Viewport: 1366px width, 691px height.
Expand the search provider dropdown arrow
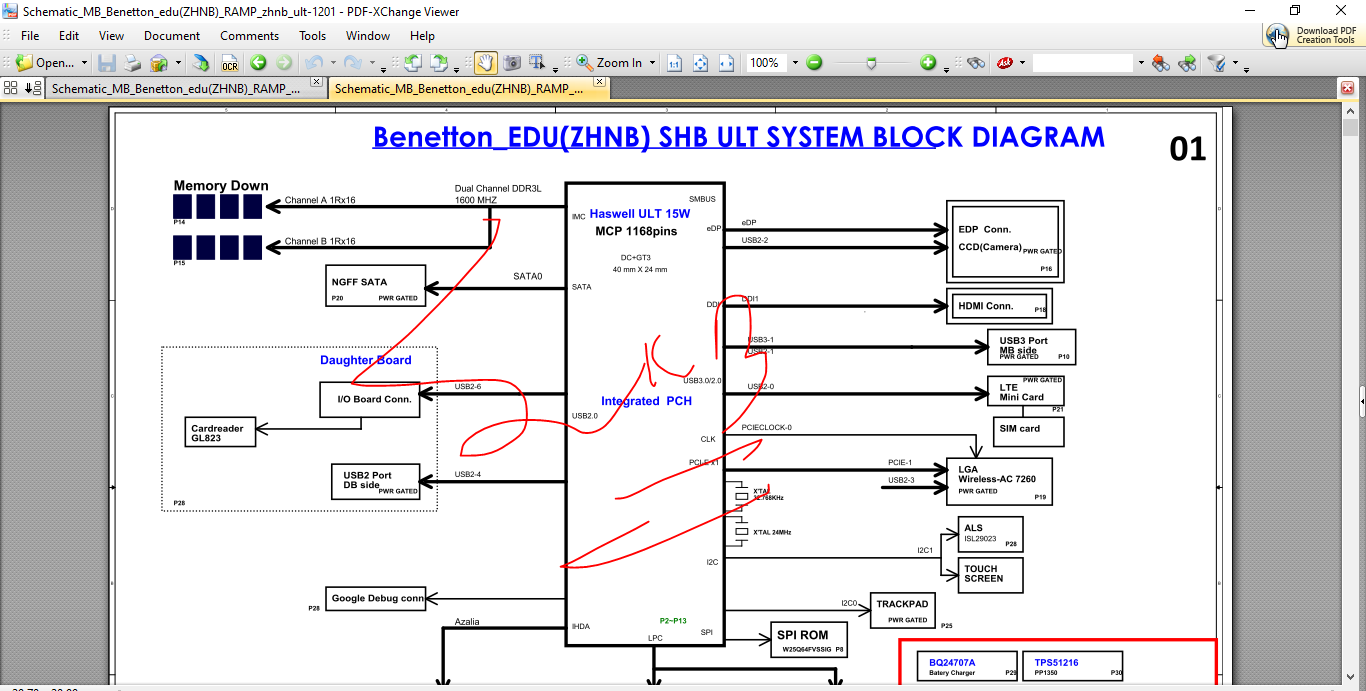tap(1022, 63)
